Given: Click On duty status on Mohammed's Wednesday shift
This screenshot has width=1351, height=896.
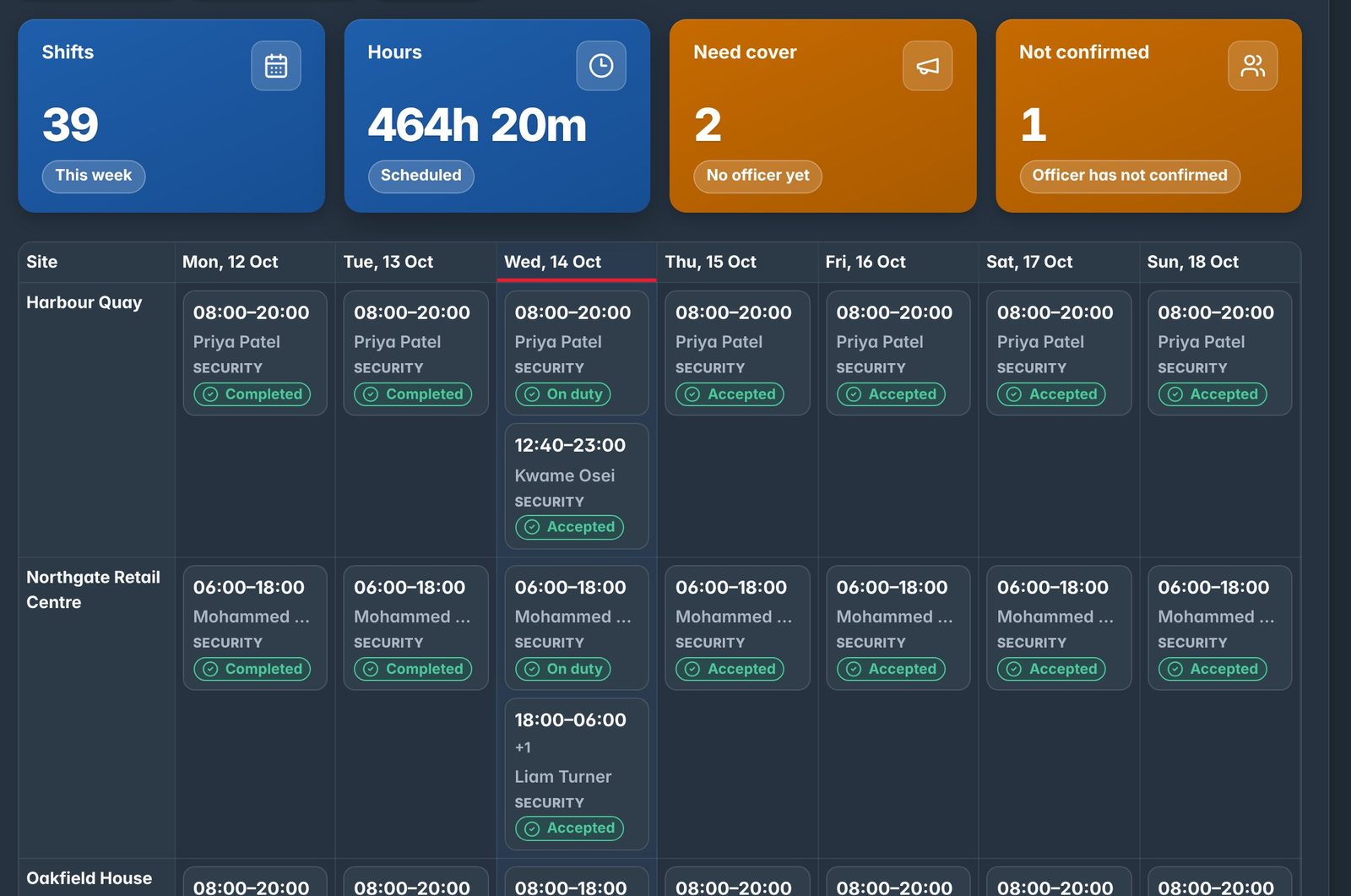Looking at the screenshot, I should coord(563,669).
